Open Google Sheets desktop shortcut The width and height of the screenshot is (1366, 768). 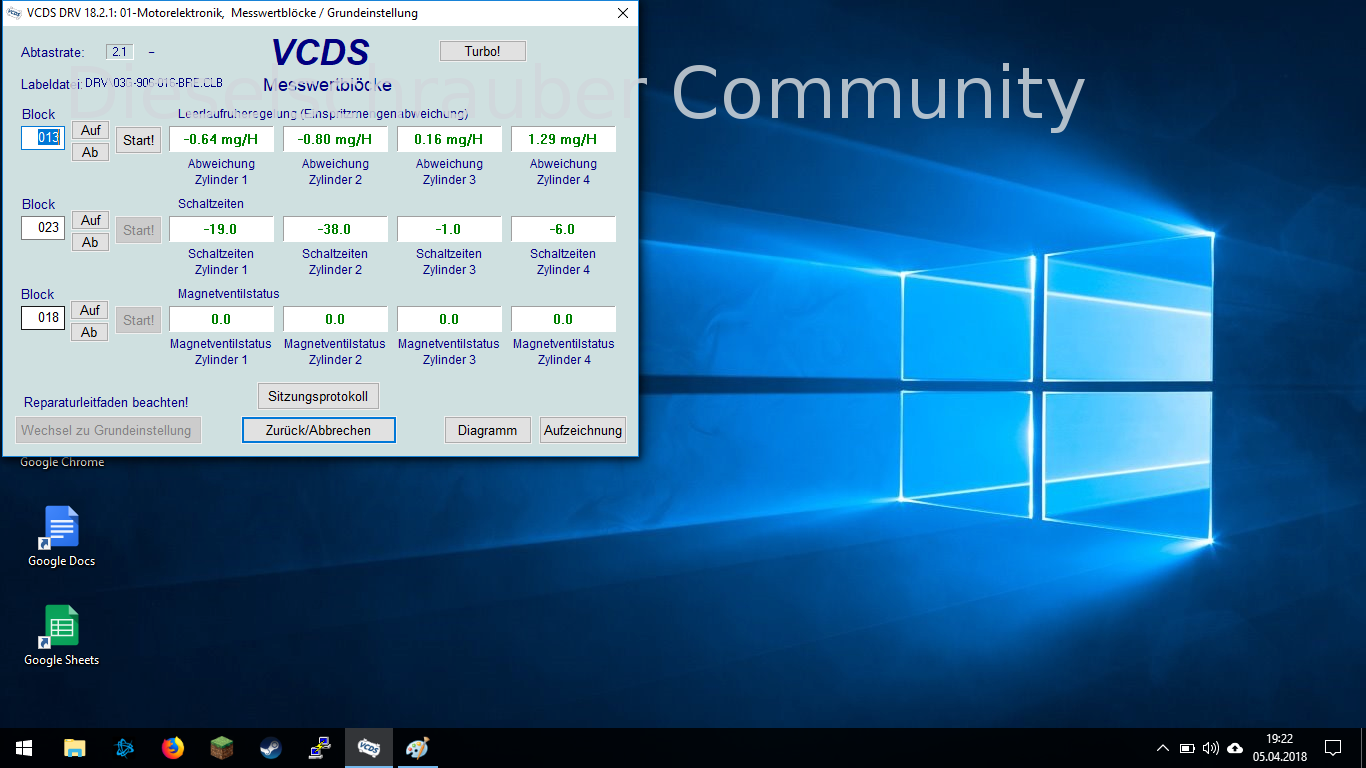point(61,636)
